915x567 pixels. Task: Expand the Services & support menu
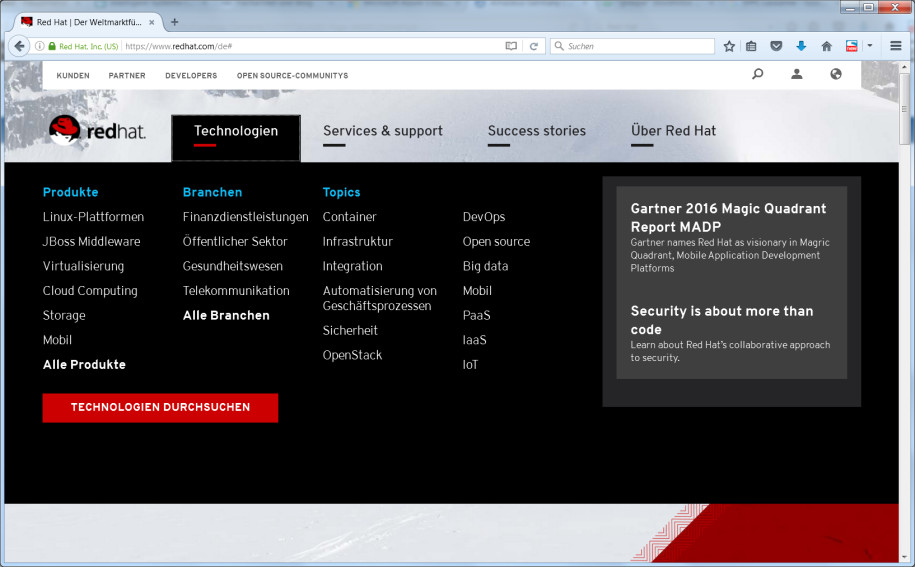point(382,131)
